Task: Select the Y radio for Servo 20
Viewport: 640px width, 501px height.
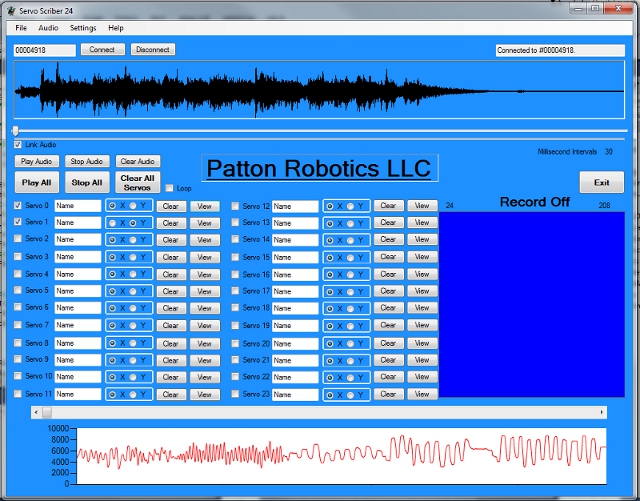Action: [351, 344]
